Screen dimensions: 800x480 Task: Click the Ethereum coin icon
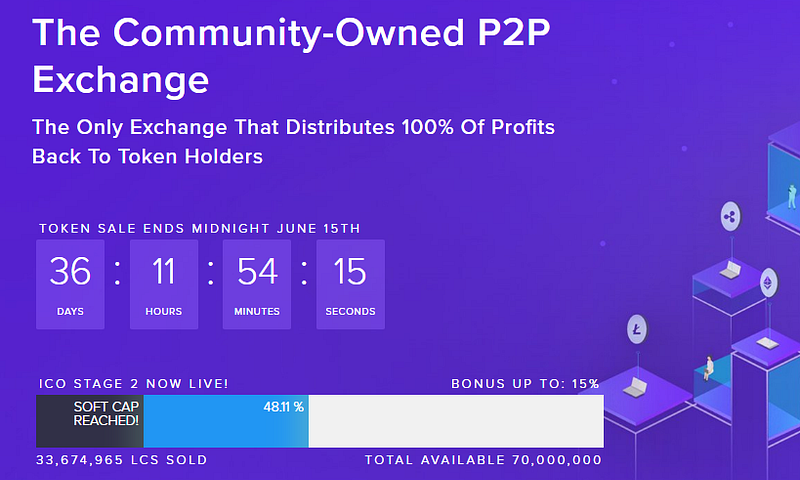coord(768,283)
